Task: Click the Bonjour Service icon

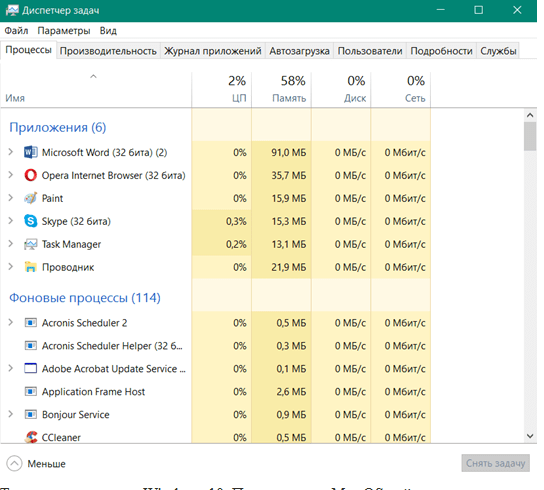Action: 31,414
